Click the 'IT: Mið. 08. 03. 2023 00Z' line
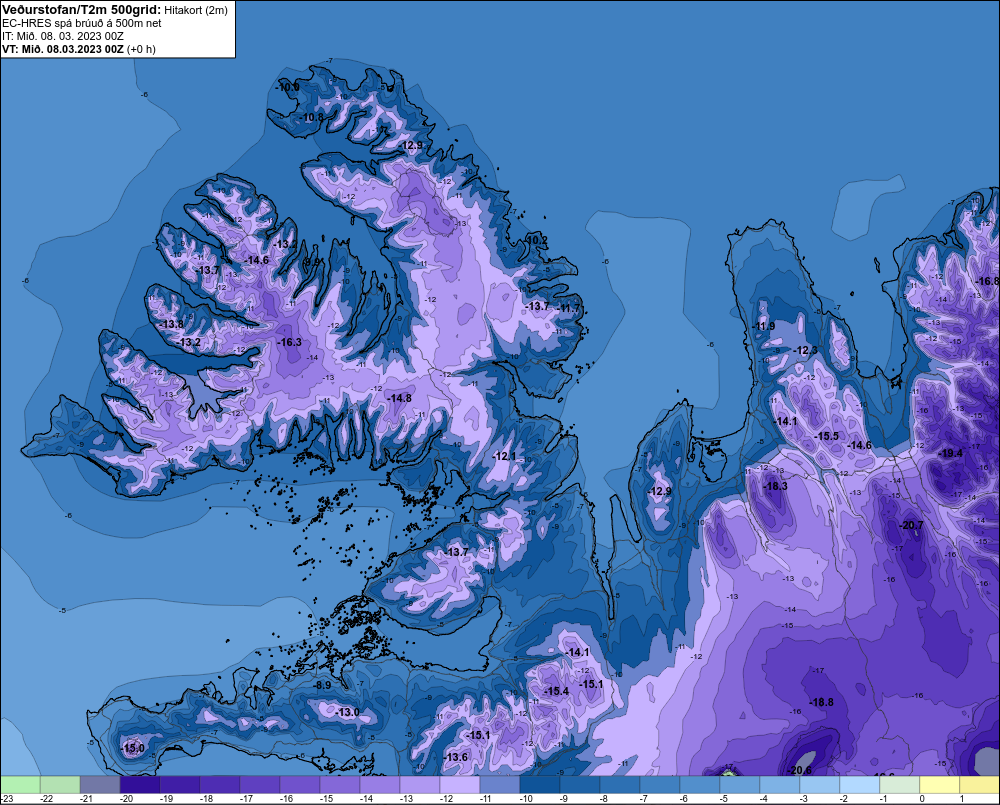 click(x=62, y=36)
